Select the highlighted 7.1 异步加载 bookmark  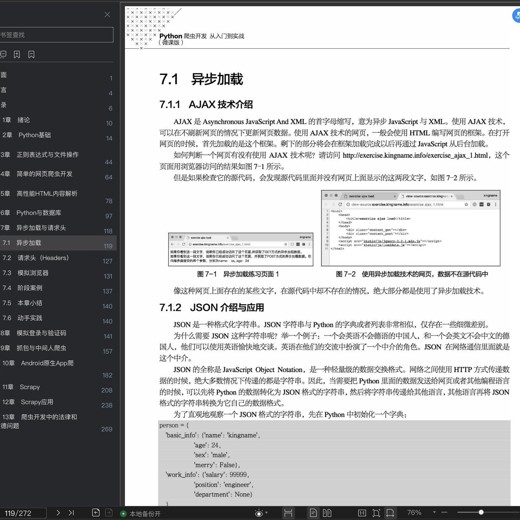click(x=58, y=243)
